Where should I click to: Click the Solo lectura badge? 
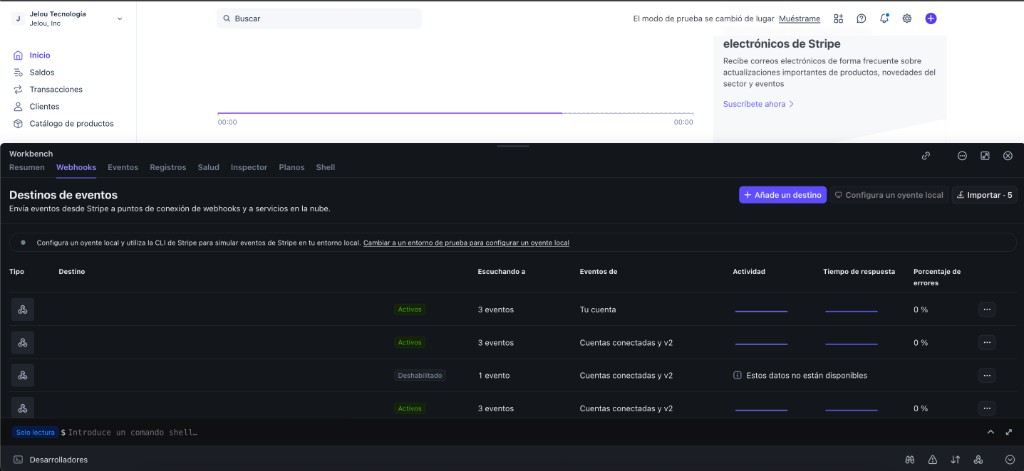(x=35, y=432)
